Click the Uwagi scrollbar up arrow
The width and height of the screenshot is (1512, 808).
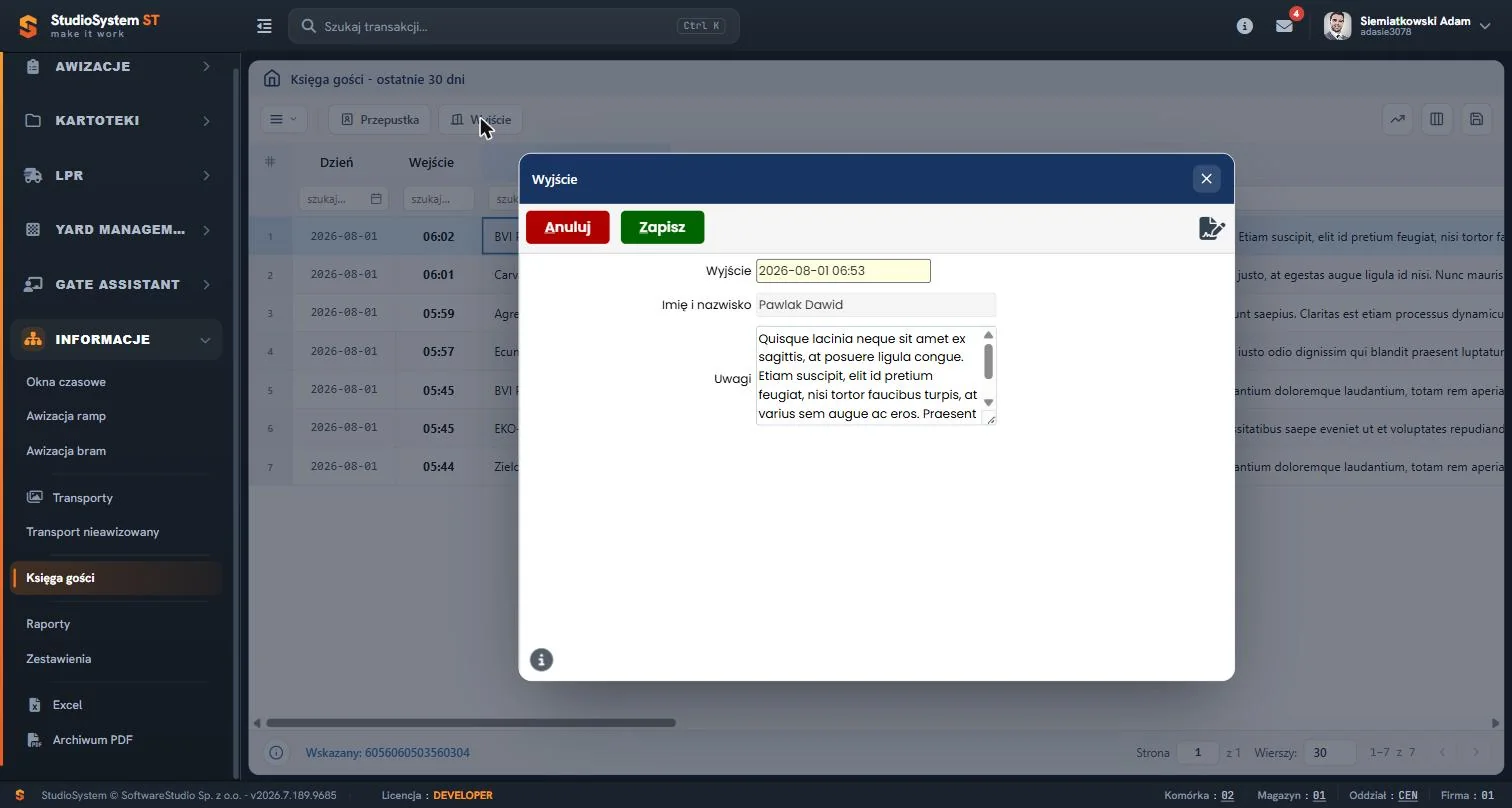click(988, 335)
